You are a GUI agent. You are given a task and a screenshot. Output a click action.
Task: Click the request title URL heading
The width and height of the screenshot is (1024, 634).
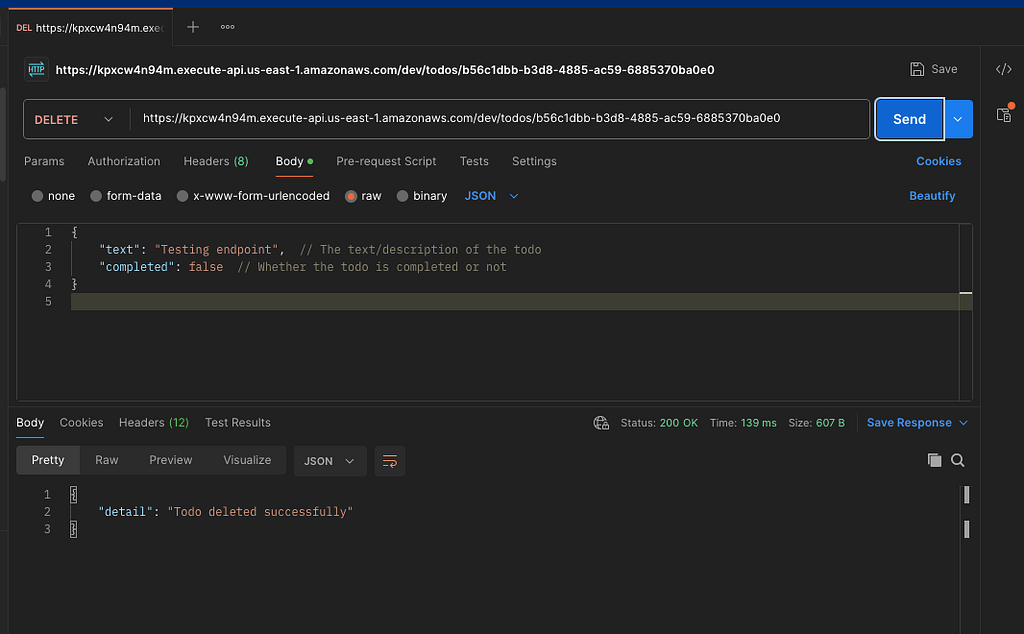[x=385, y=70]
